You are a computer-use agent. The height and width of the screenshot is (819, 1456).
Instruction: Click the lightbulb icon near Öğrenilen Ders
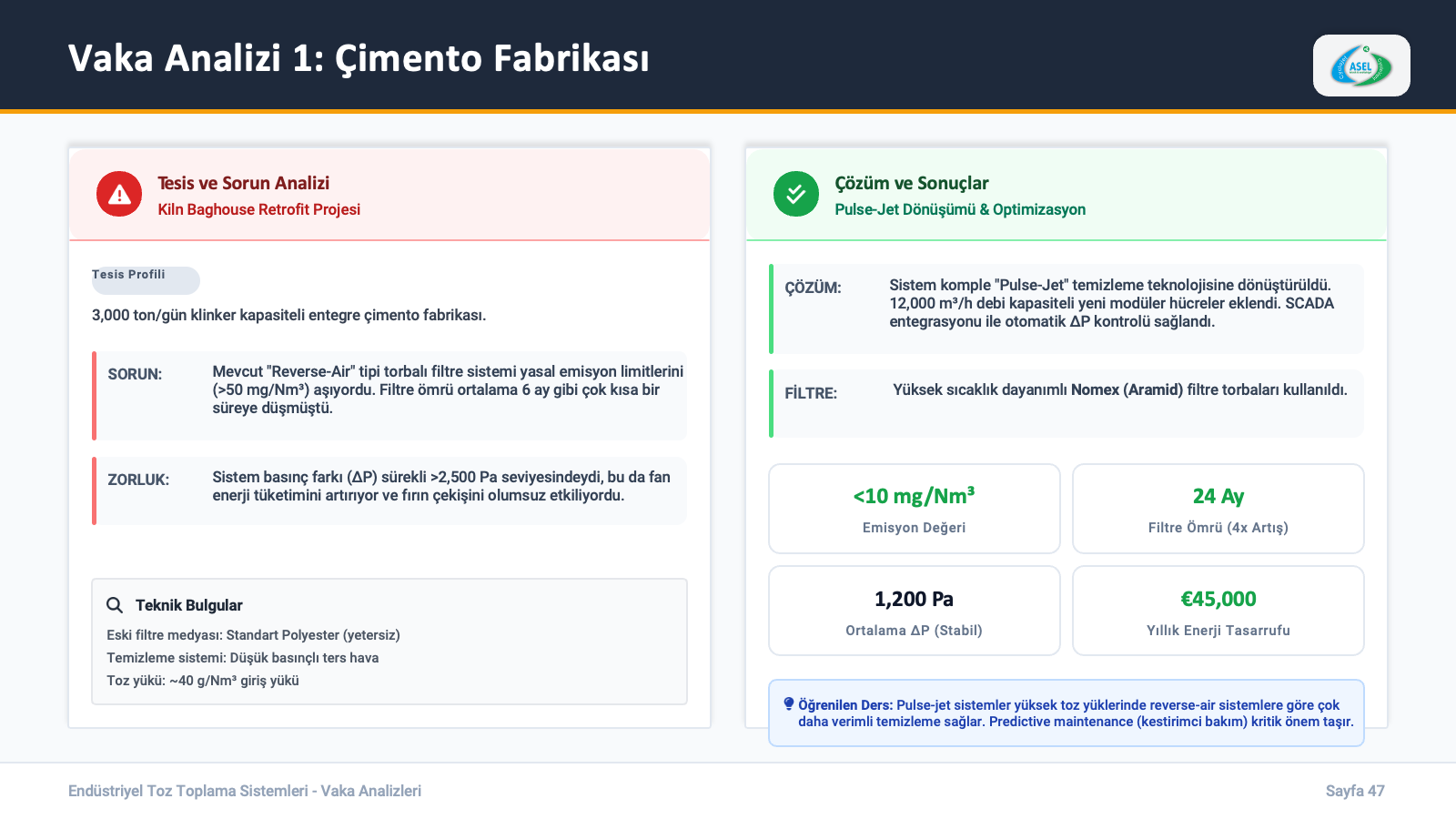(788, 703)
